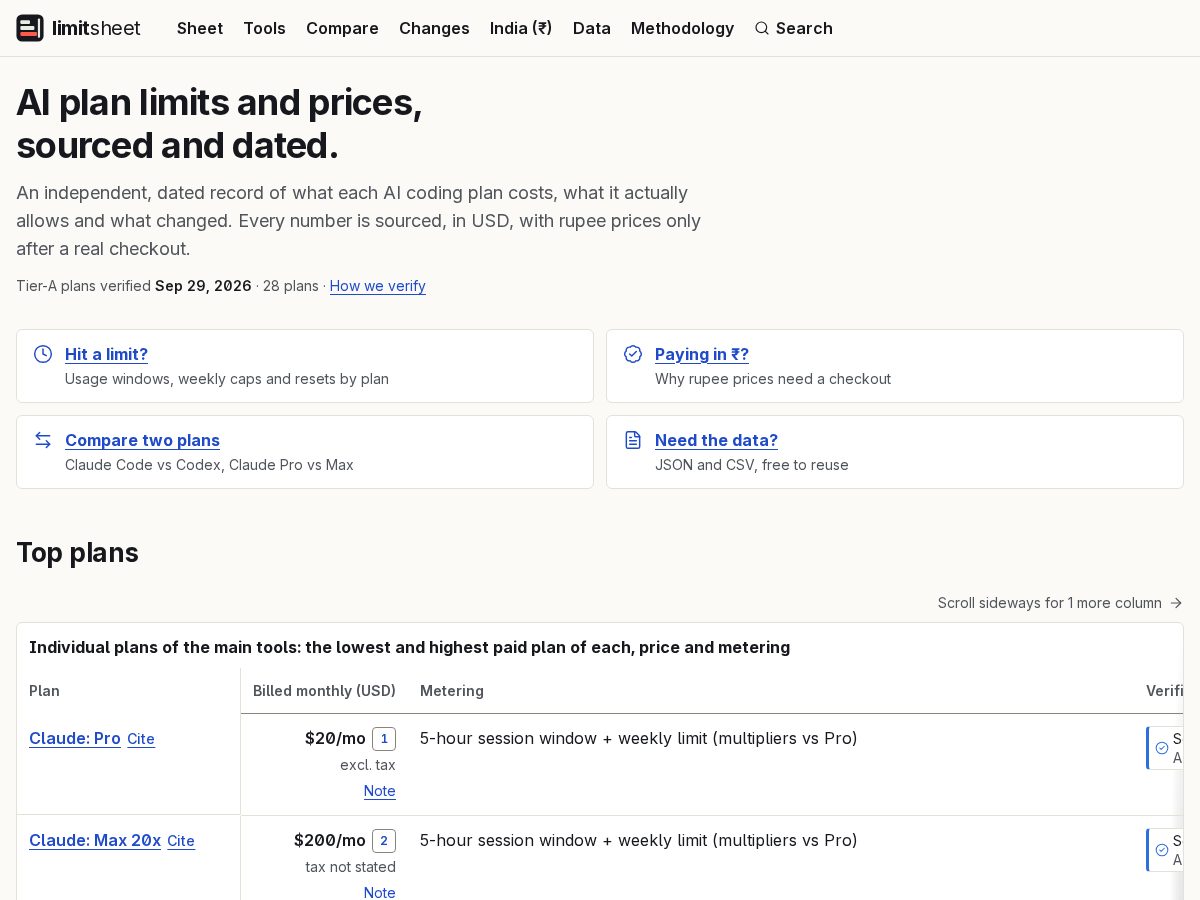
Task: Open the Data nav item
Action: point(592,28)
